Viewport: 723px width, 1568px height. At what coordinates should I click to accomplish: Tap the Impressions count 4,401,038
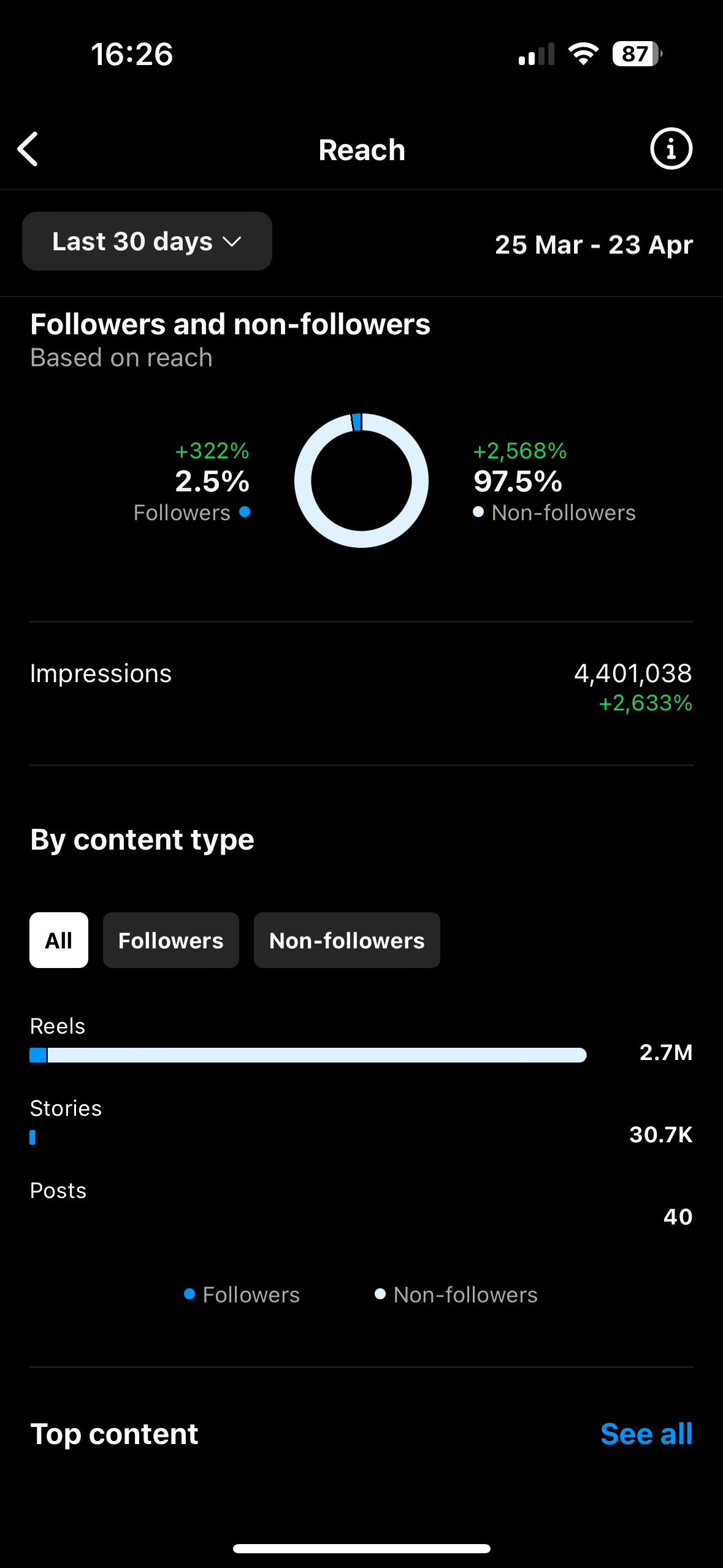632,674
